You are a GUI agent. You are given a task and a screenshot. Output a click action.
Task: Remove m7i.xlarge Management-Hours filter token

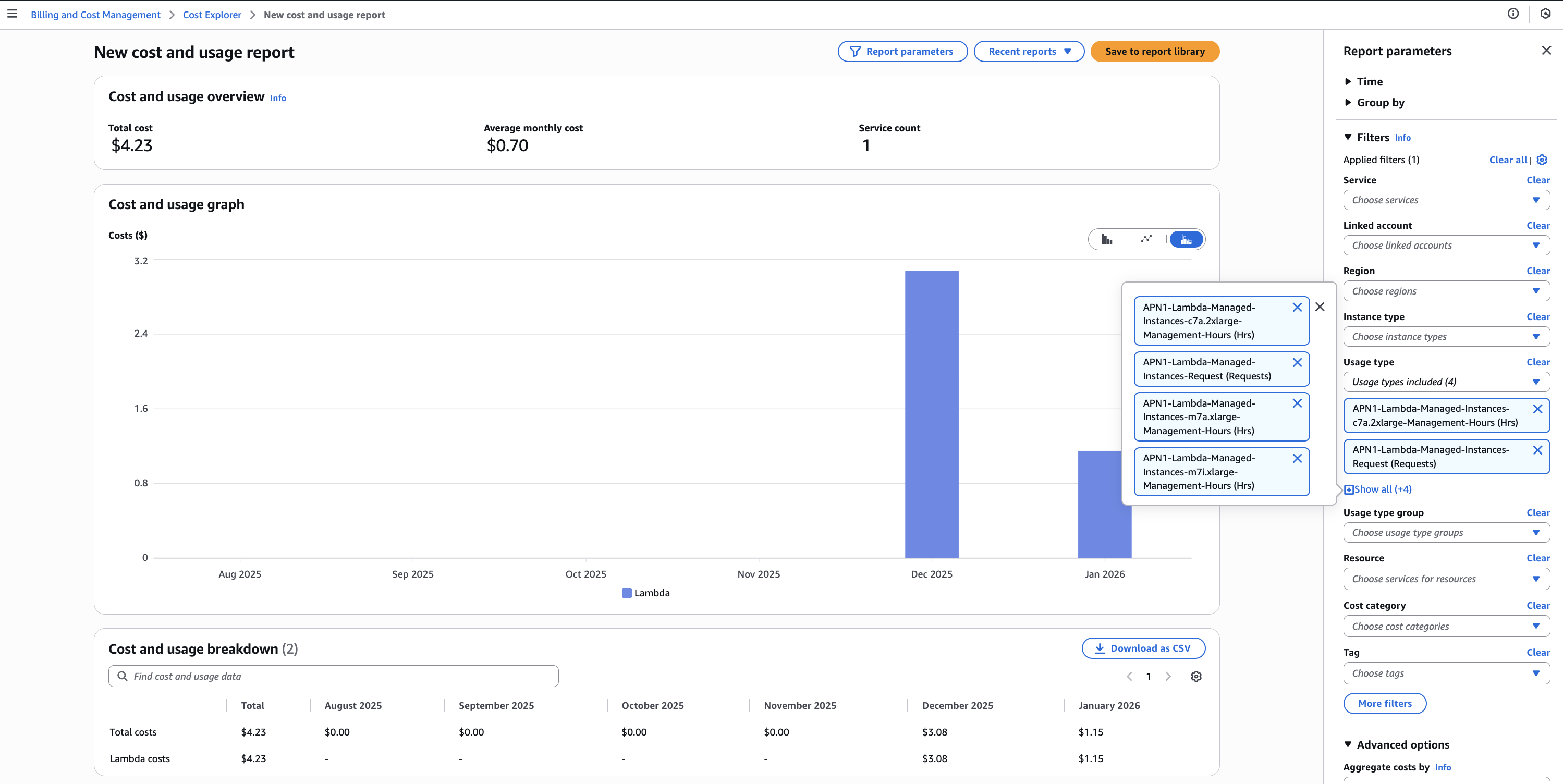[x=1297, y=459]
